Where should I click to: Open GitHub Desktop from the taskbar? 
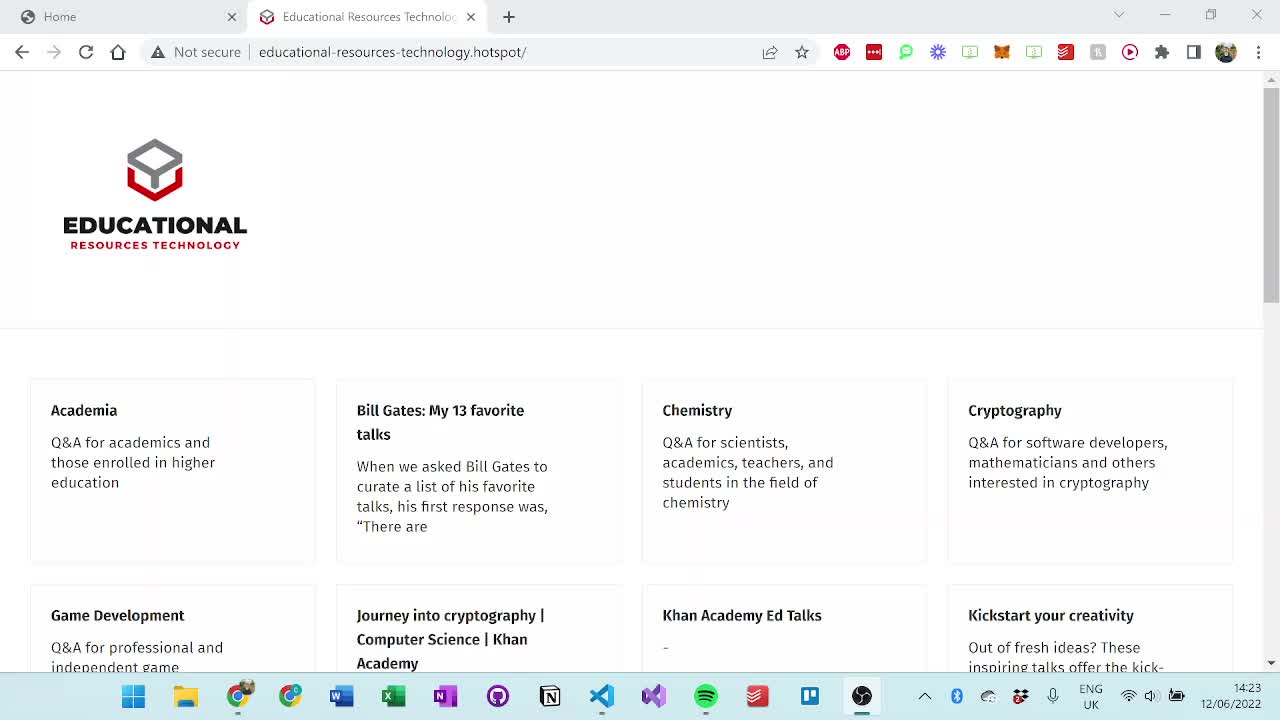pyautogui.click(x=497, y=696)
